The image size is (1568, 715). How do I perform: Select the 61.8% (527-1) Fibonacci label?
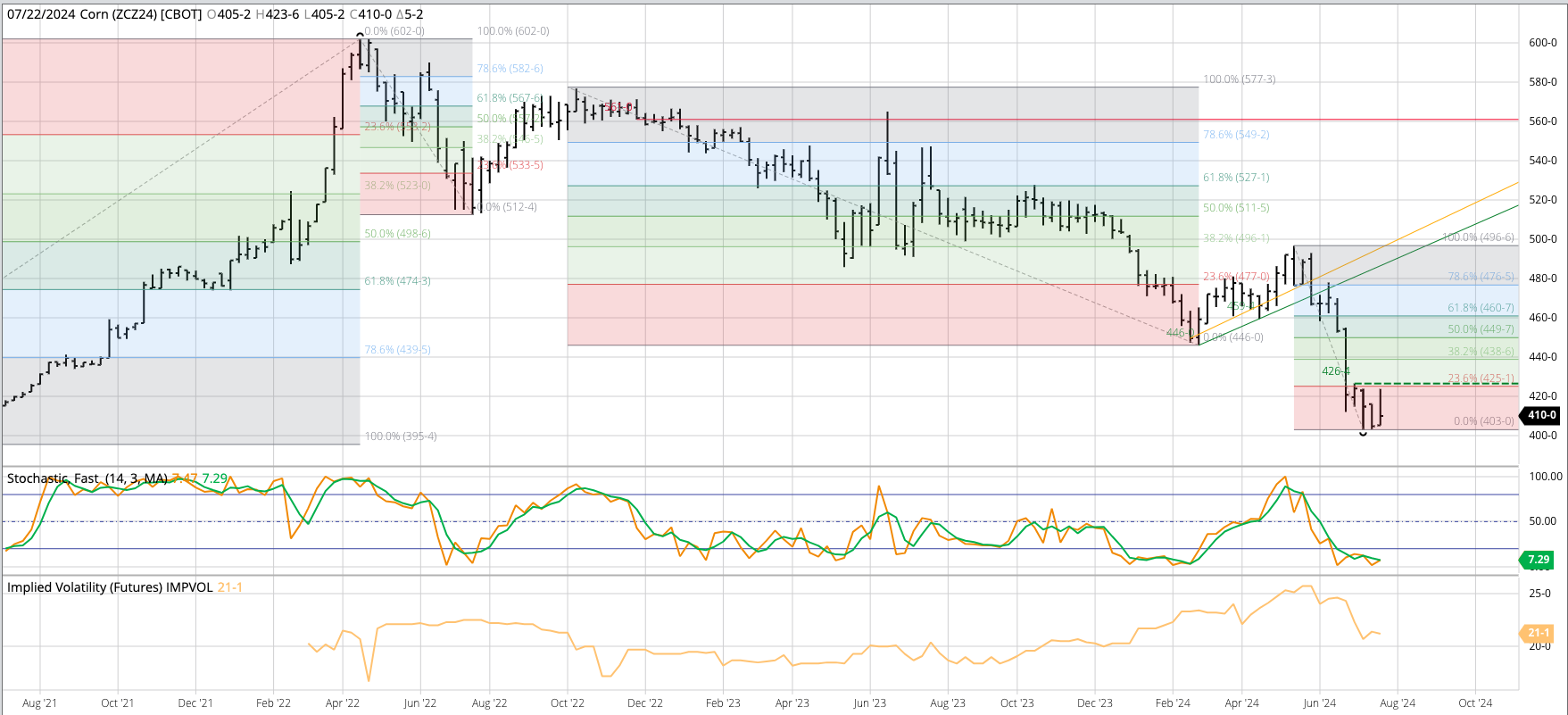click(1236, 178)
